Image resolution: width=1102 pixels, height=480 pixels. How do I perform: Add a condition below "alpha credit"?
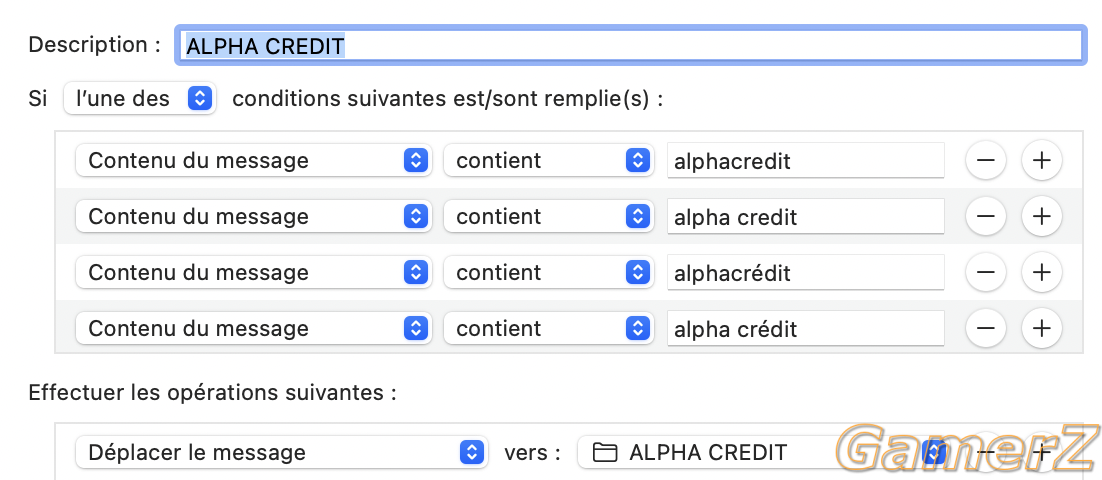pos(1041,216)
